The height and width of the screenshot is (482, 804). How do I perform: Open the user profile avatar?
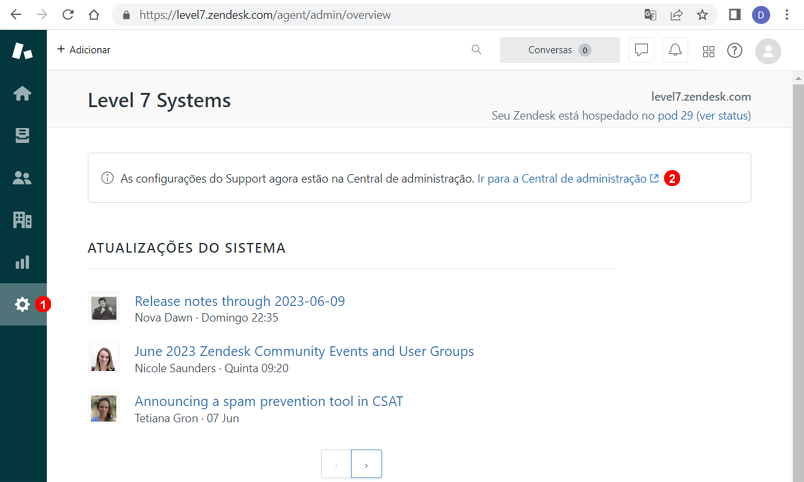pos(768,51)
